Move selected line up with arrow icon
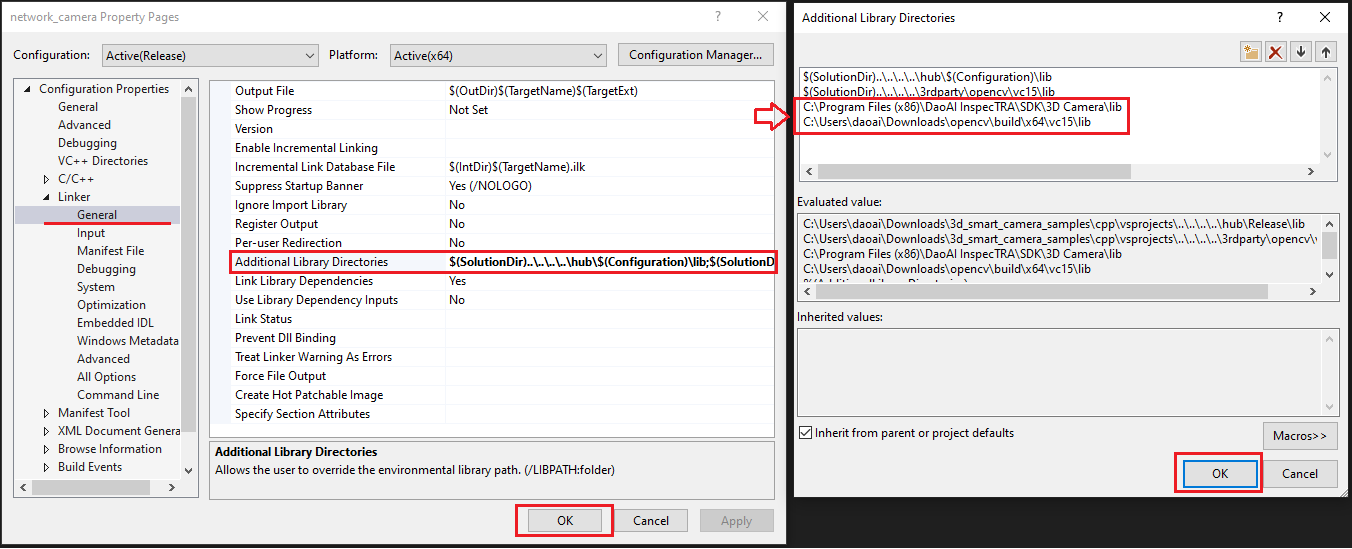This screenshot has width=1352, height=549. 1326,52
